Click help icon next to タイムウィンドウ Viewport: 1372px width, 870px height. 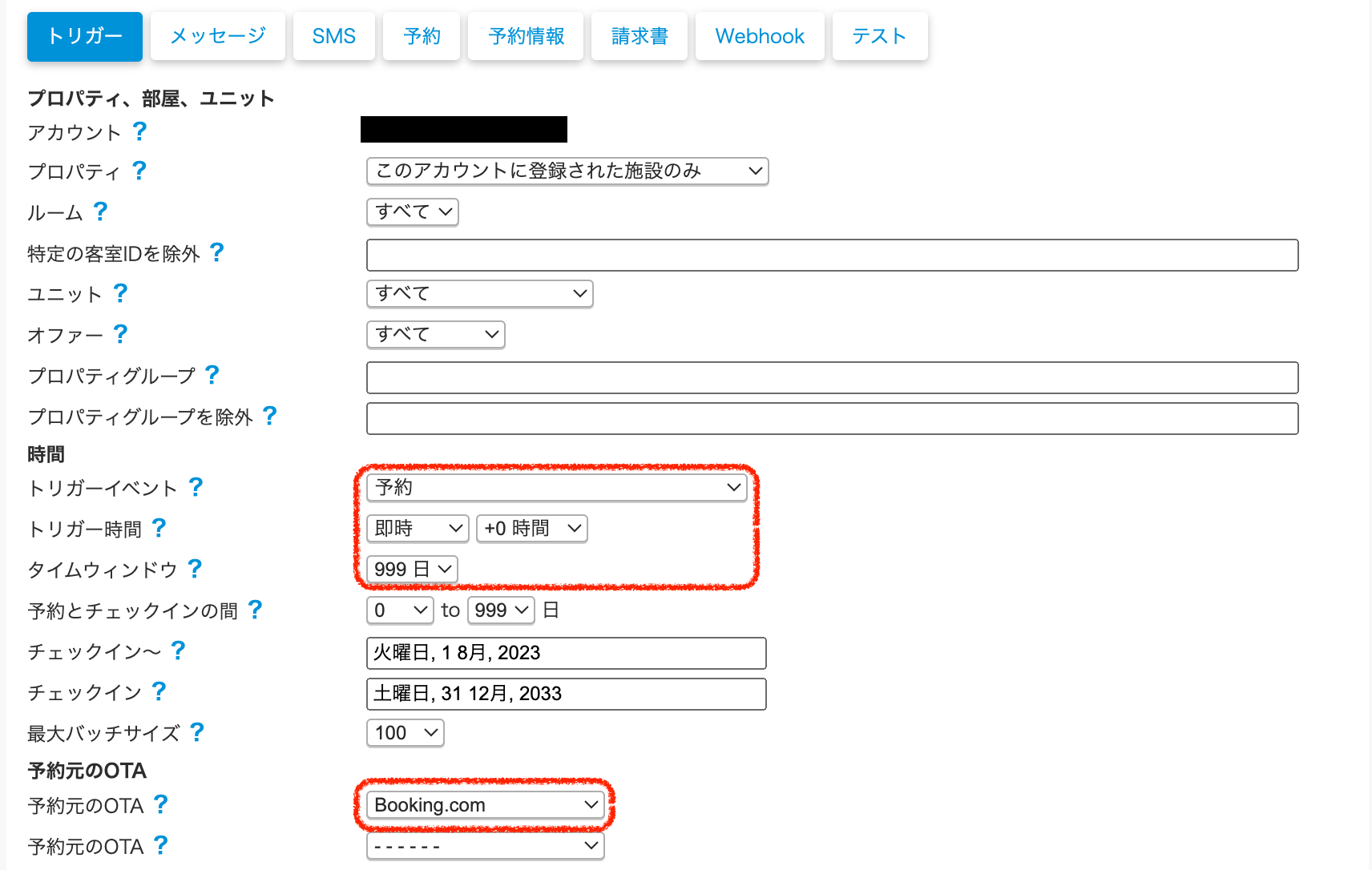click(195, 569)
